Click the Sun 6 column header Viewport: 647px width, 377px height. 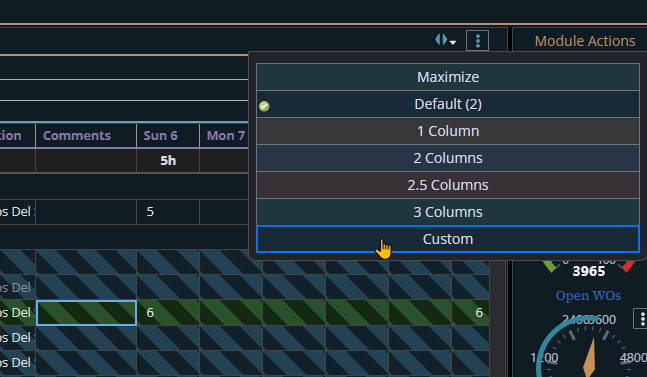tap(168, 136)
